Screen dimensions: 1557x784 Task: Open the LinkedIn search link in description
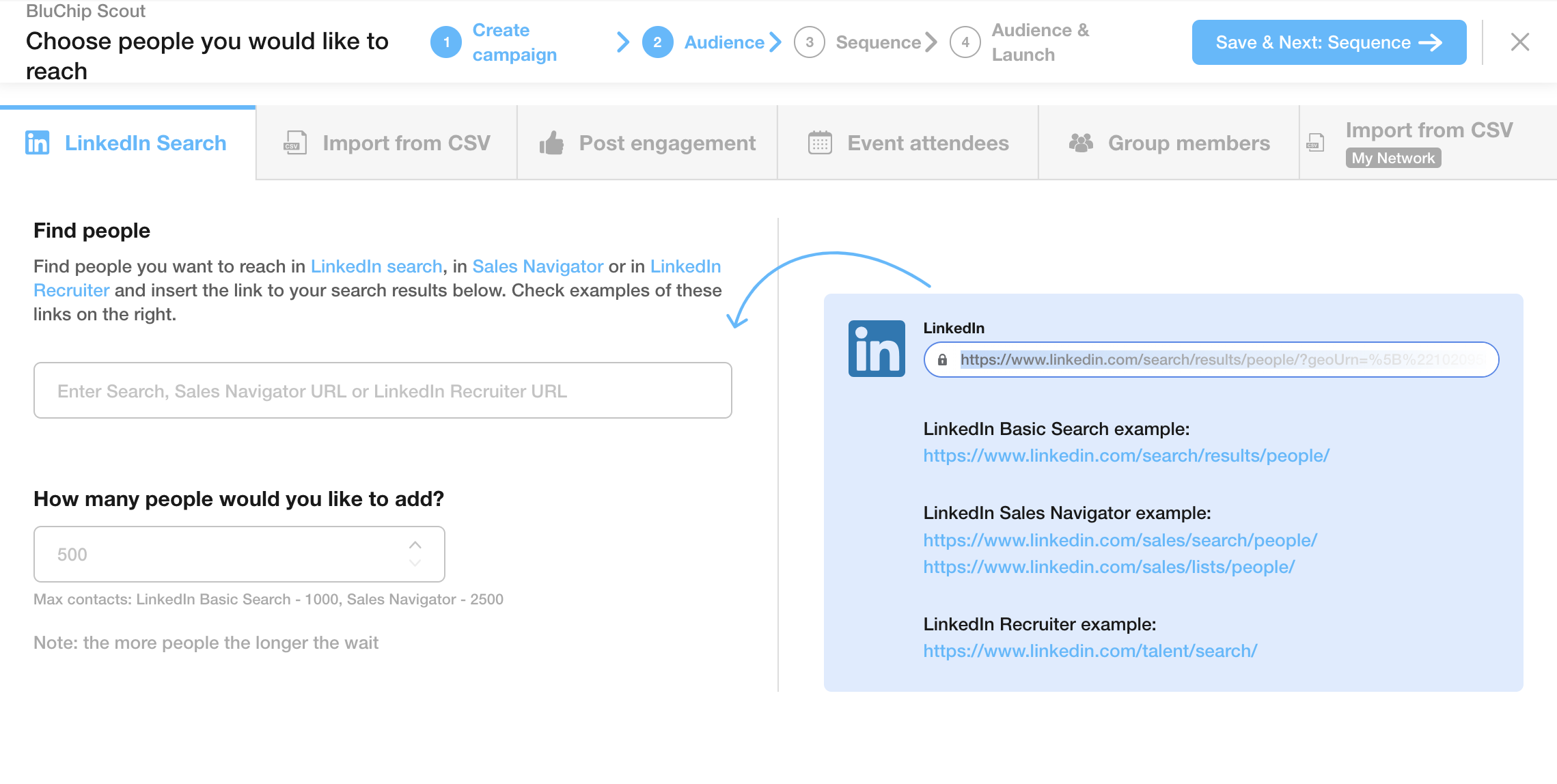coord(376,266)
